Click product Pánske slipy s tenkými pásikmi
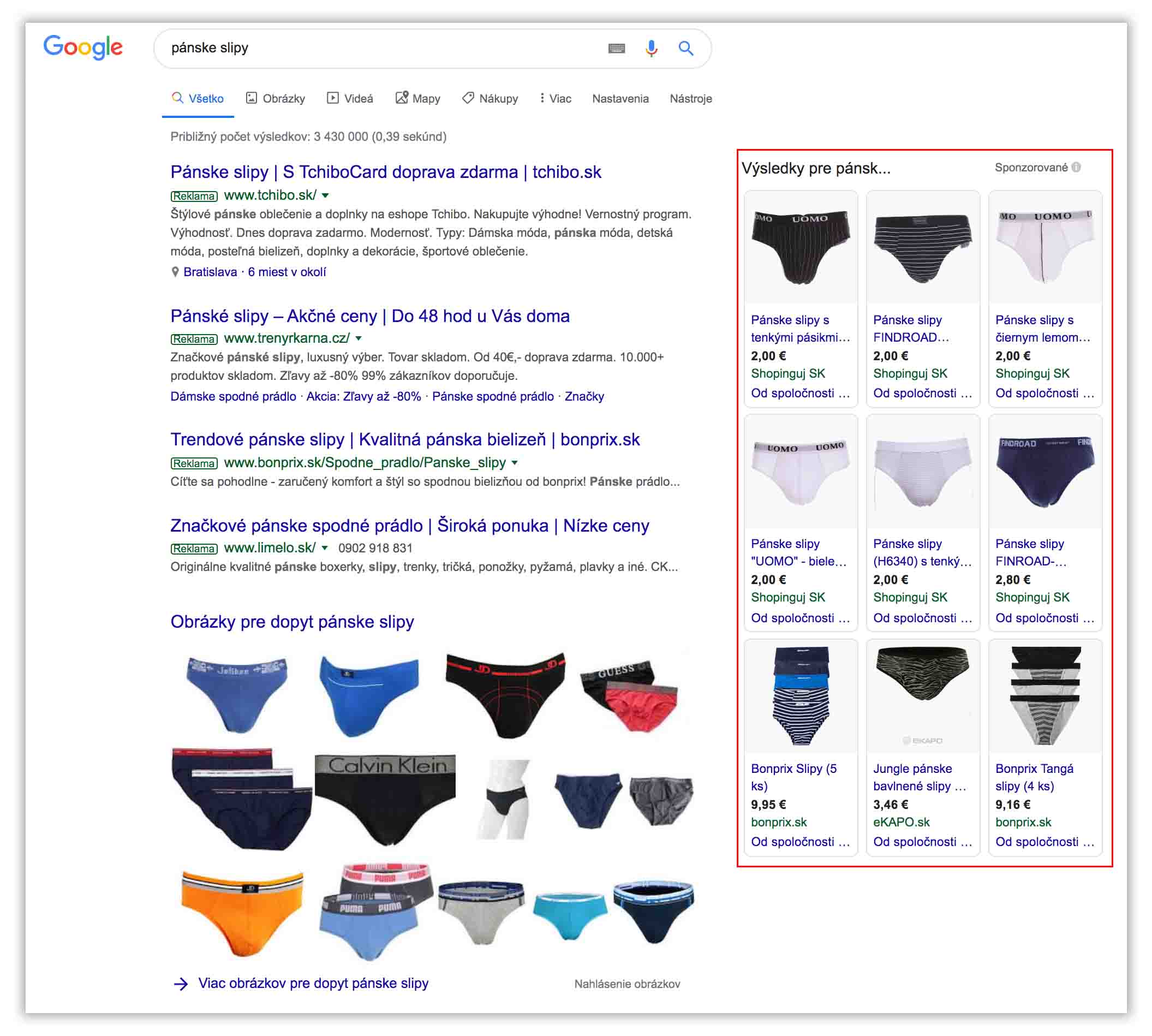Screen dimensions: 1152x1036 (799, 329)
